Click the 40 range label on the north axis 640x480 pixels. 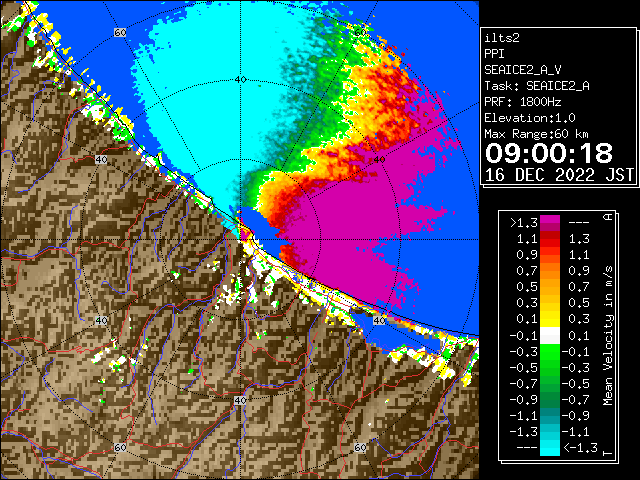tap(240, 80)
